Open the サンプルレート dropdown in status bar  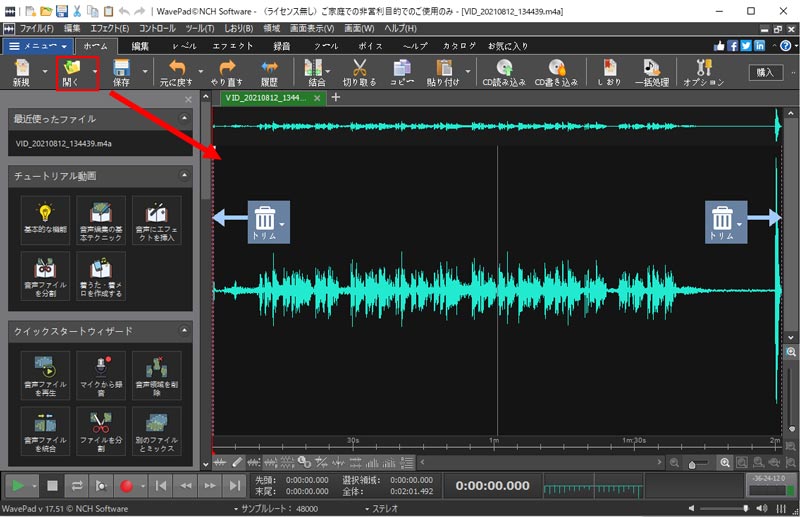[273, 509]
